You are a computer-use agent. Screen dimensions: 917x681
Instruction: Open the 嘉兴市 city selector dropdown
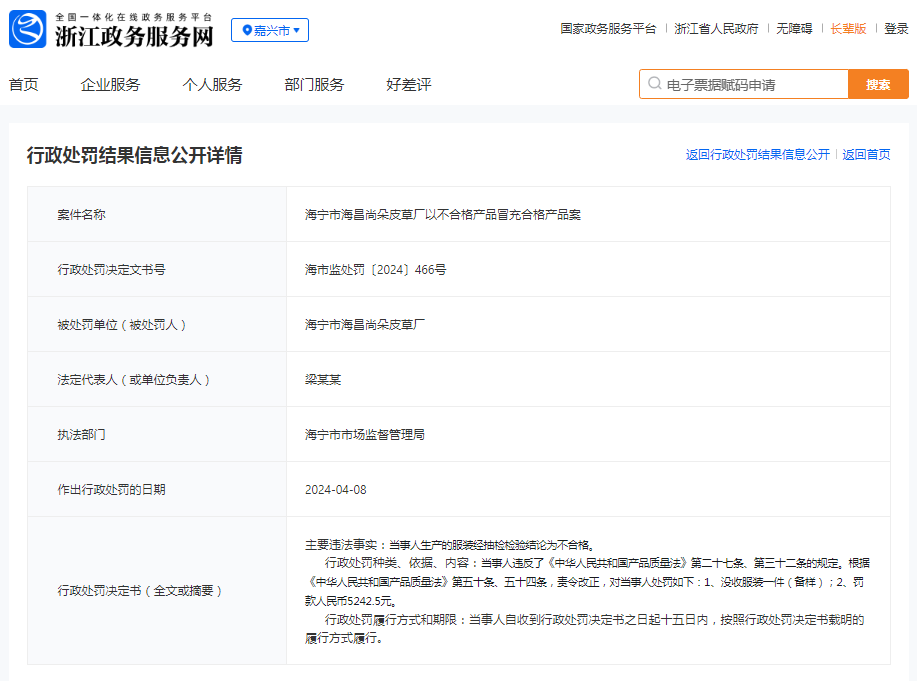pos(270,30)
